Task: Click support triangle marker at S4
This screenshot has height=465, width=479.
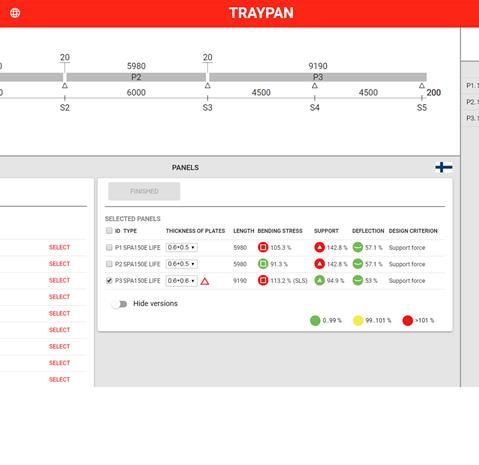Action: tap(315, 86)
